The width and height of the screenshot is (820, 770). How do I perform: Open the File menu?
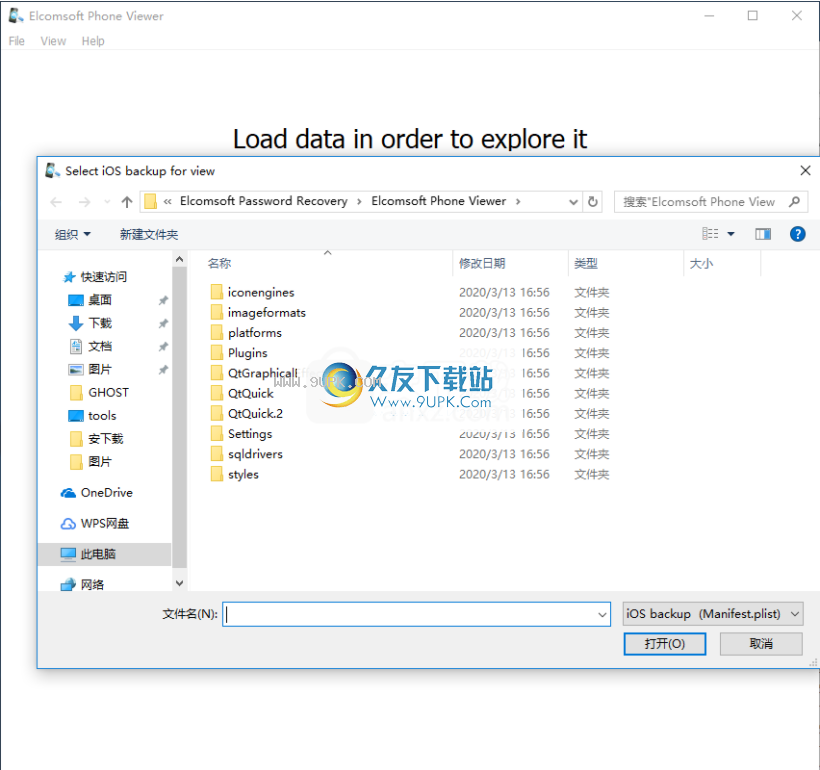(x=16, y=41)
